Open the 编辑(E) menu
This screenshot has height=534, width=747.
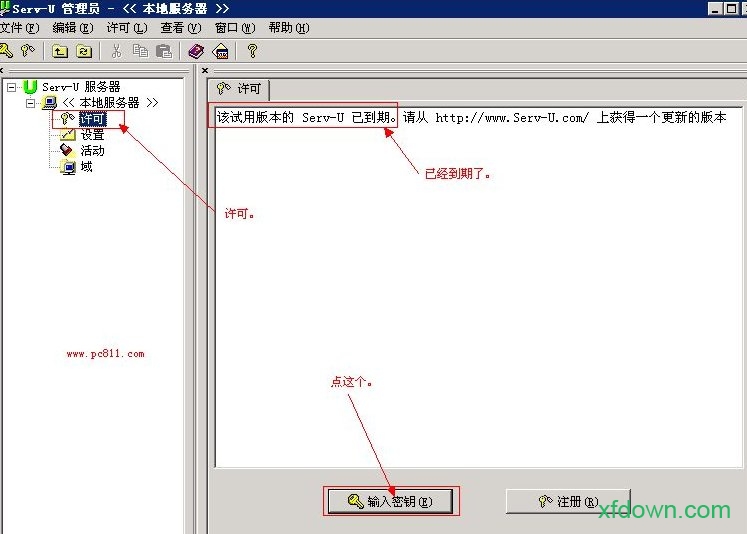click(73, 28)
